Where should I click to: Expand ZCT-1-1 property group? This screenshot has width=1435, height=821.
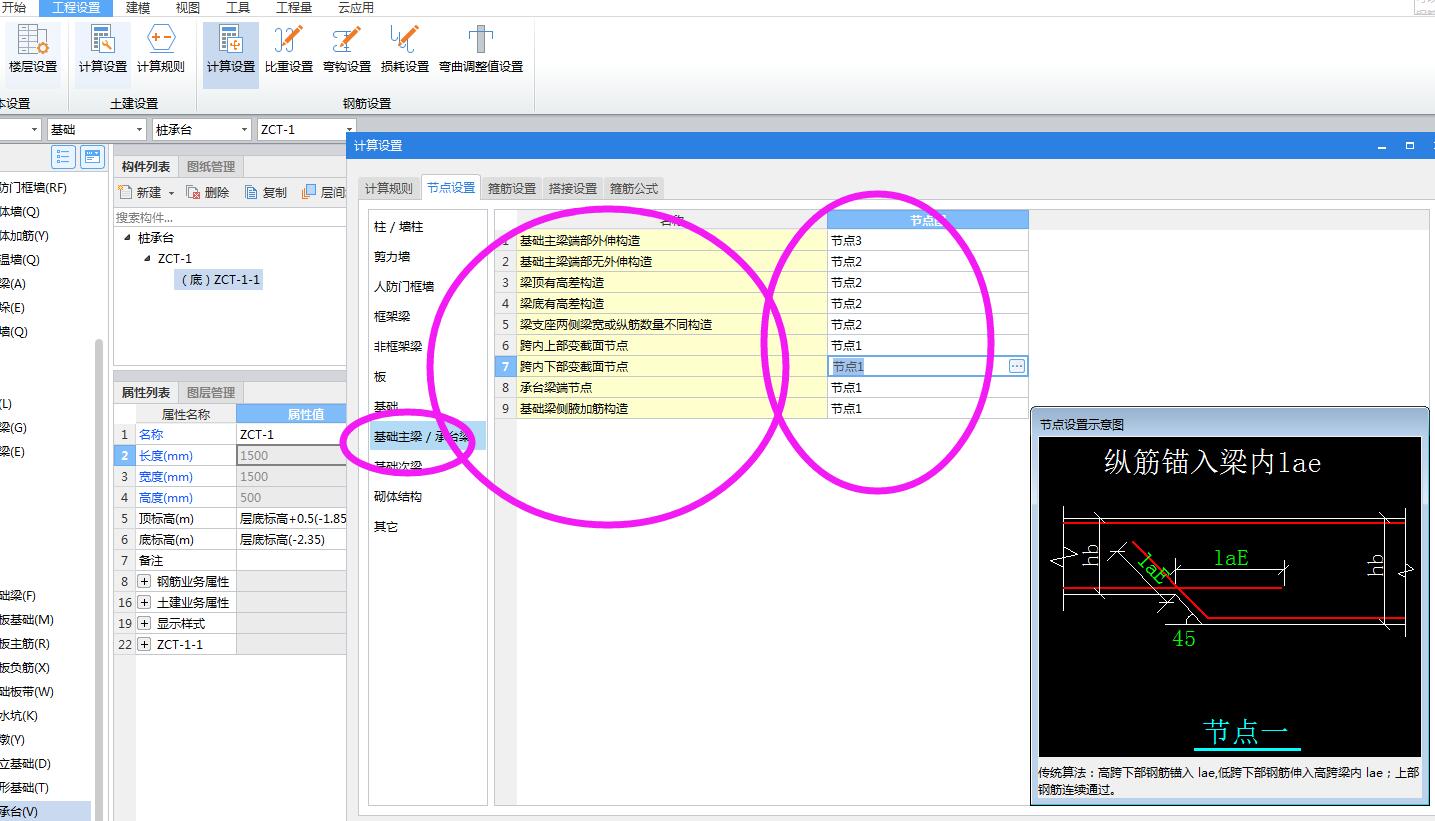click(x=144, y=644)
